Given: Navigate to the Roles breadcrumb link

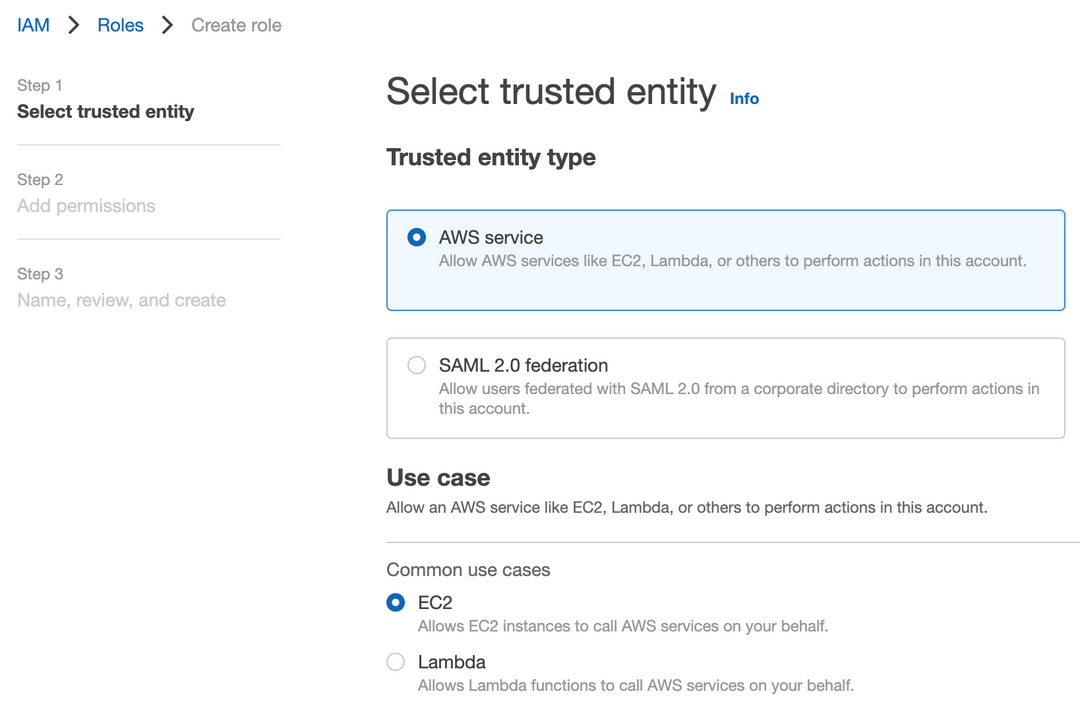Looking at the screenshot, I should pyautogui.click(x=120, y=25).
